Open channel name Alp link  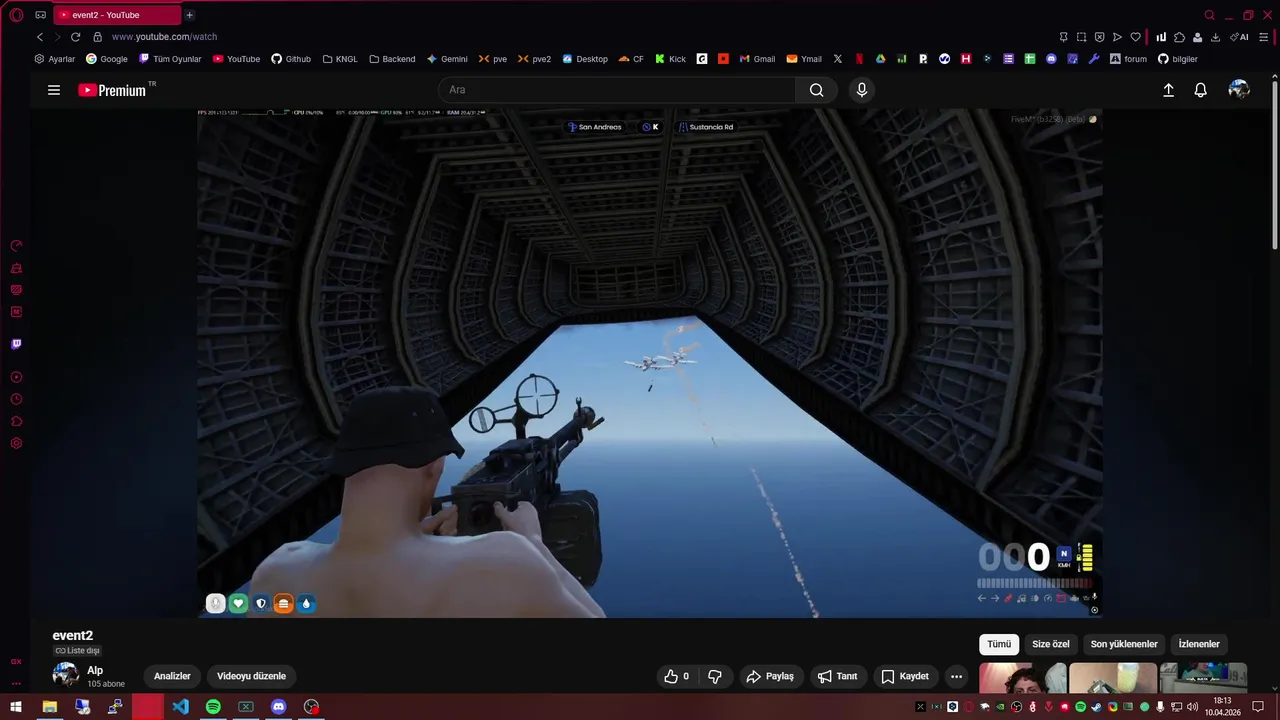tap(95, 670)
